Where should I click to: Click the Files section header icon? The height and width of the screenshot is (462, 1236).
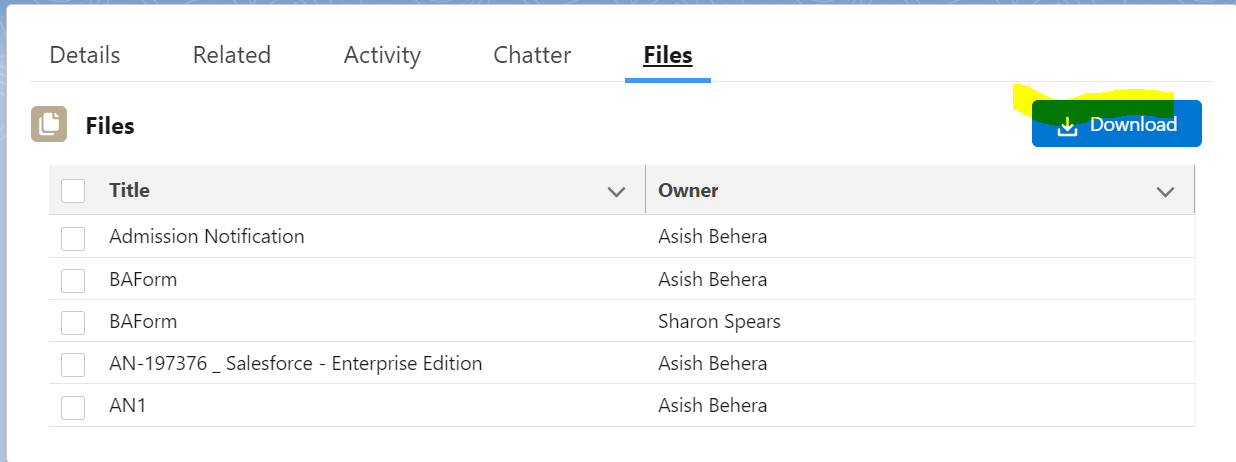click(49, 124)
